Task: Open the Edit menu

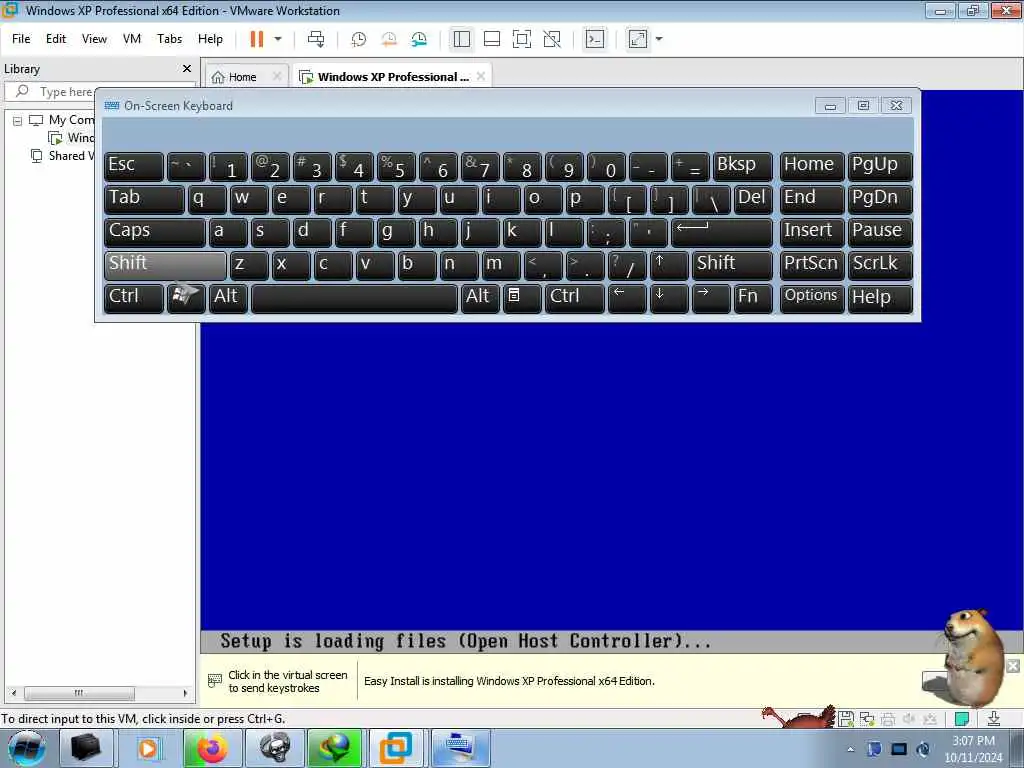Action: click(x=56, y=39)
